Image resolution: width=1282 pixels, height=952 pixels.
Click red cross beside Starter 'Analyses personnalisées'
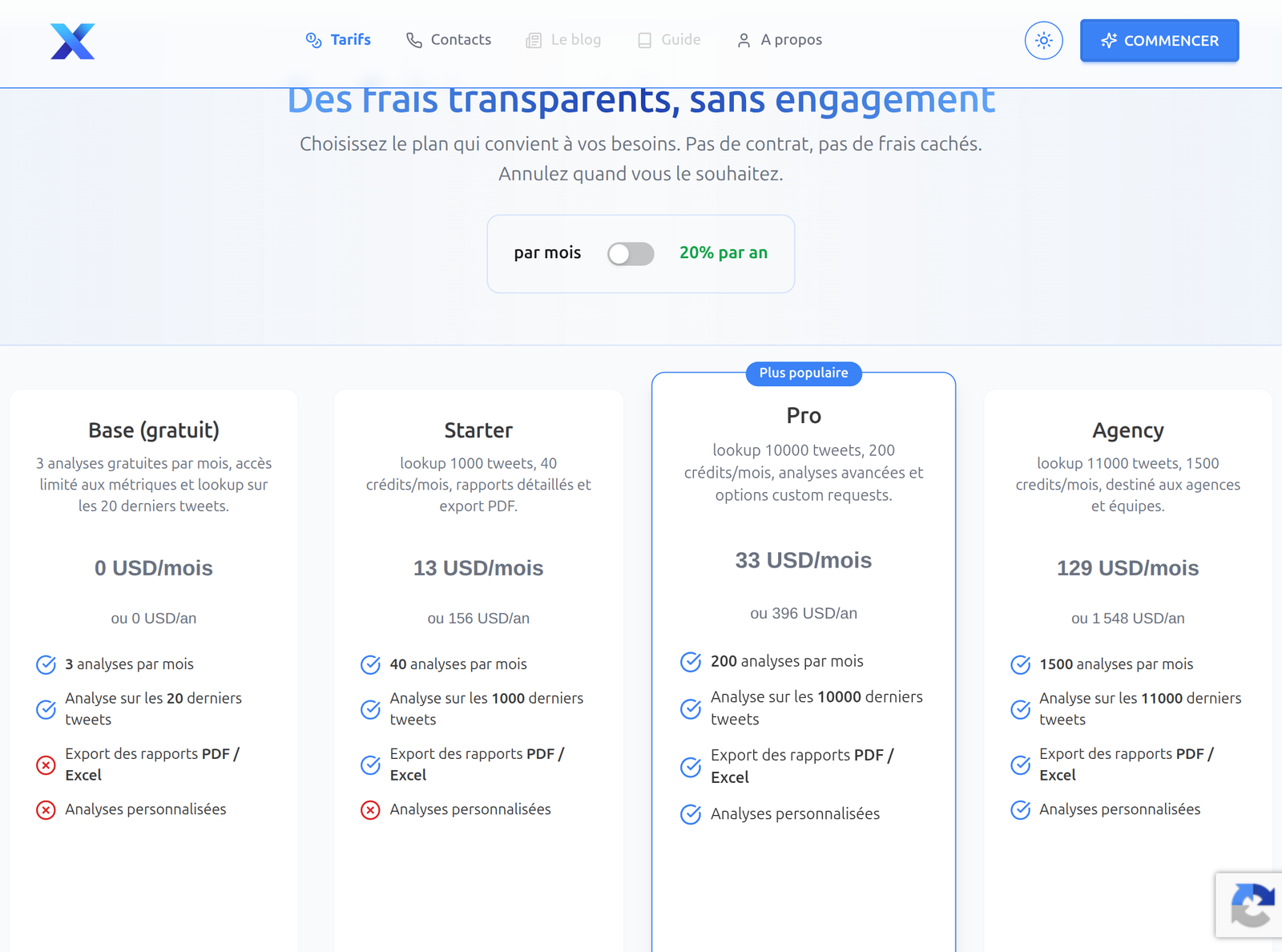tap(371, 810)
